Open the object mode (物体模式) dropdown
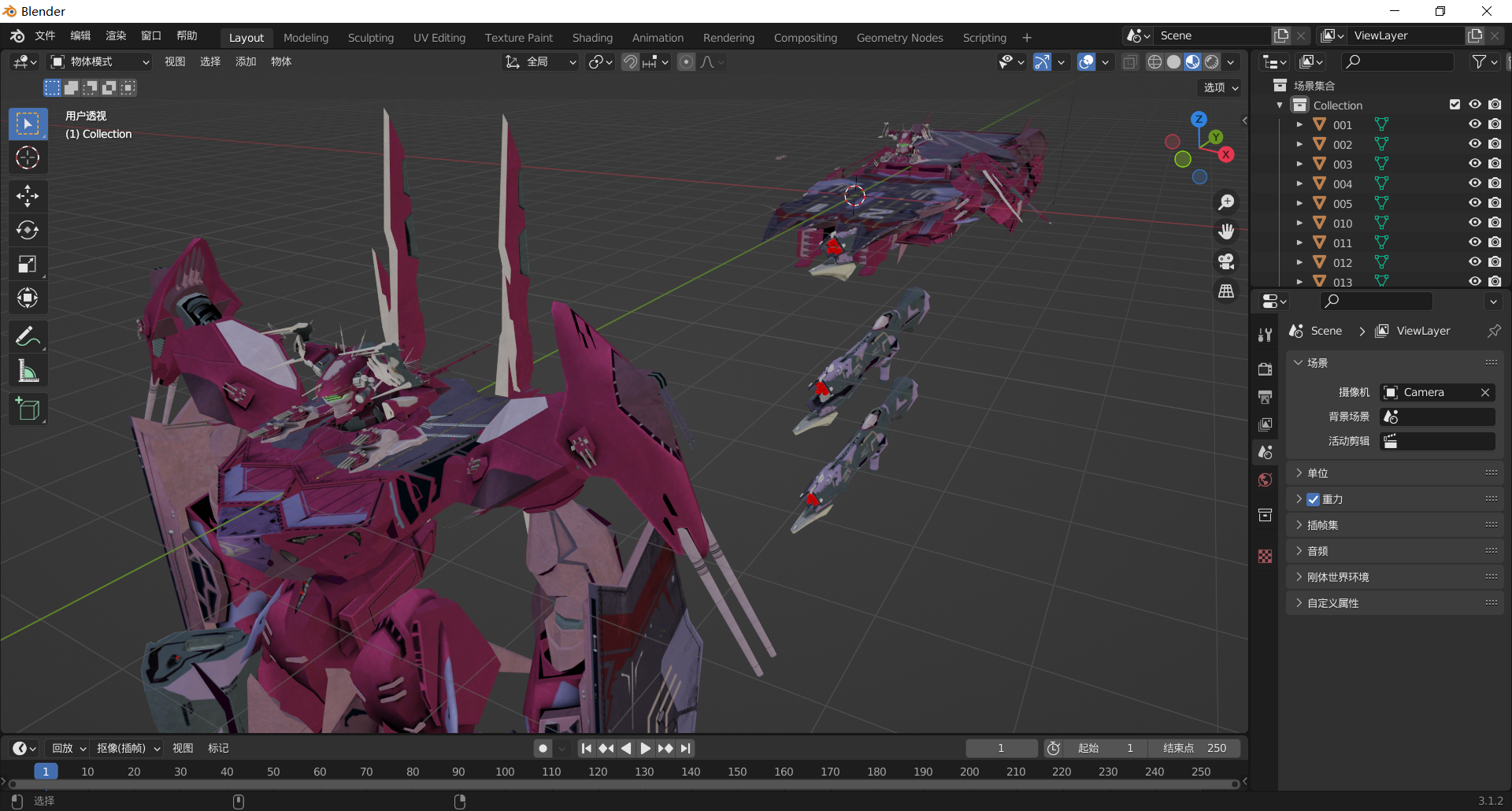Image resolution: width=1512 pixels, height=811 pixels. pos(100,61)
